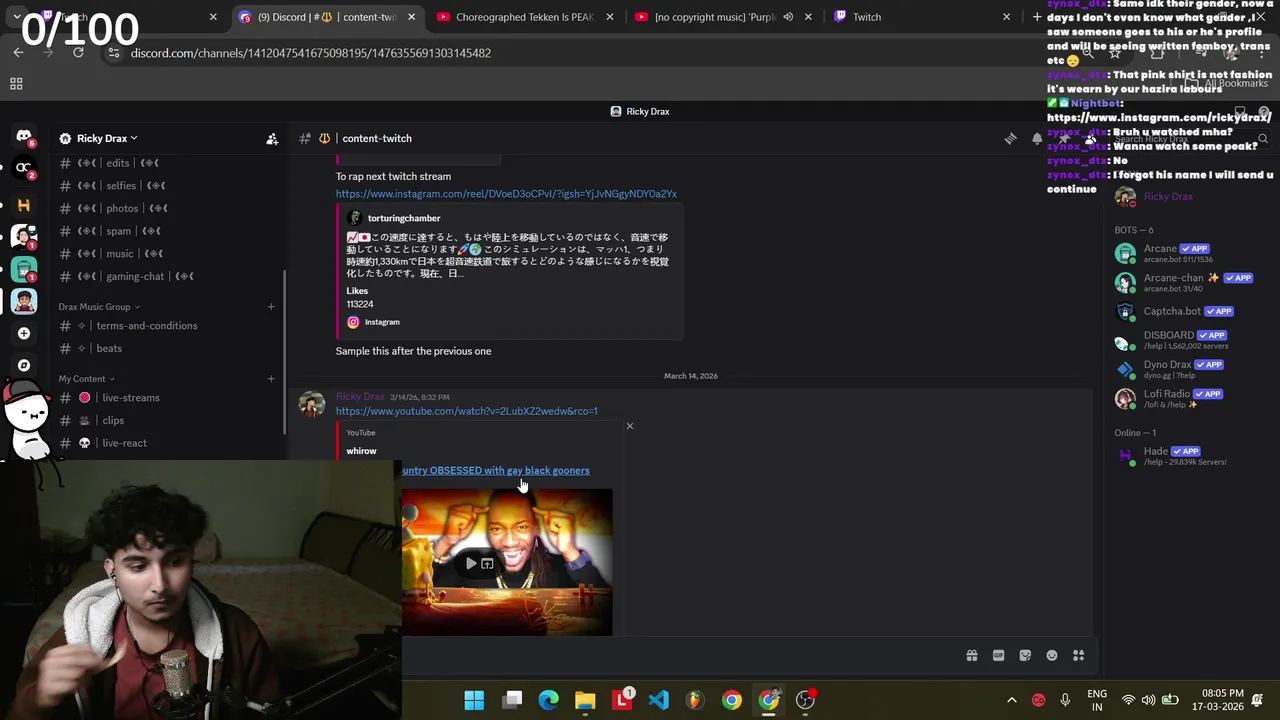Click the channel list scrollbar
The image size is (1280, 720).
point(285,350)
